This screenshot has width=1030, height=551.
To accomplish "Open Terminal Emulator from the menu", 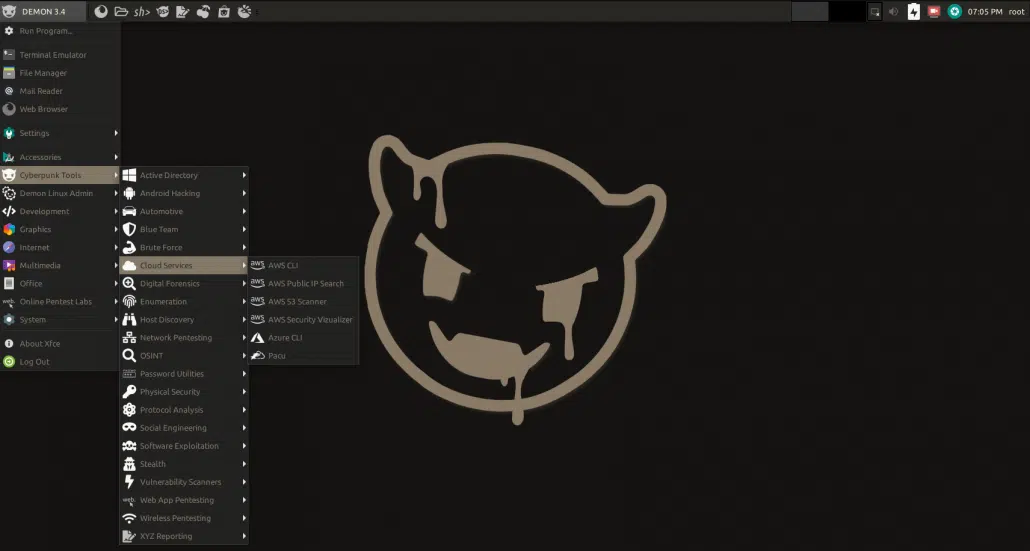I will (60, 55).
